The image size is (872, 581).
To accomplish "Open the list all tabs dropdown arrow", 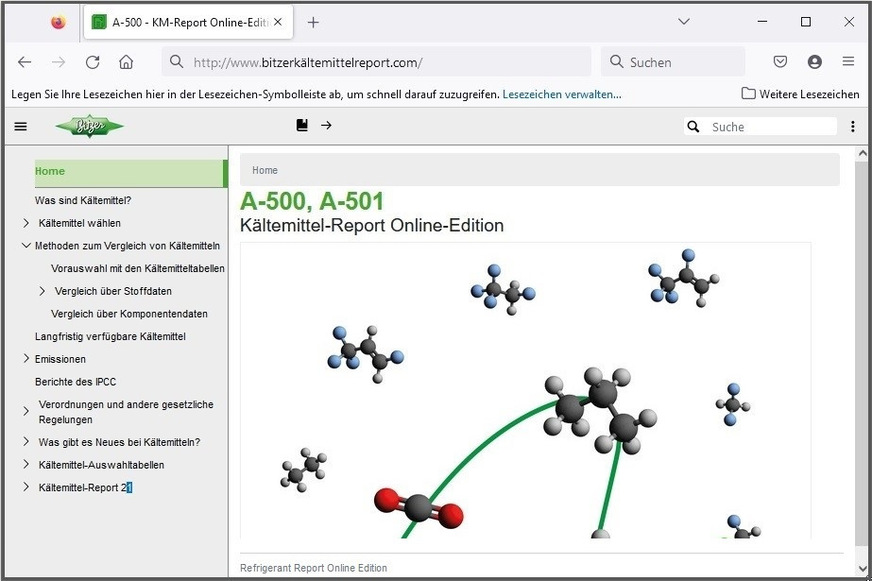I will point(684,22).
